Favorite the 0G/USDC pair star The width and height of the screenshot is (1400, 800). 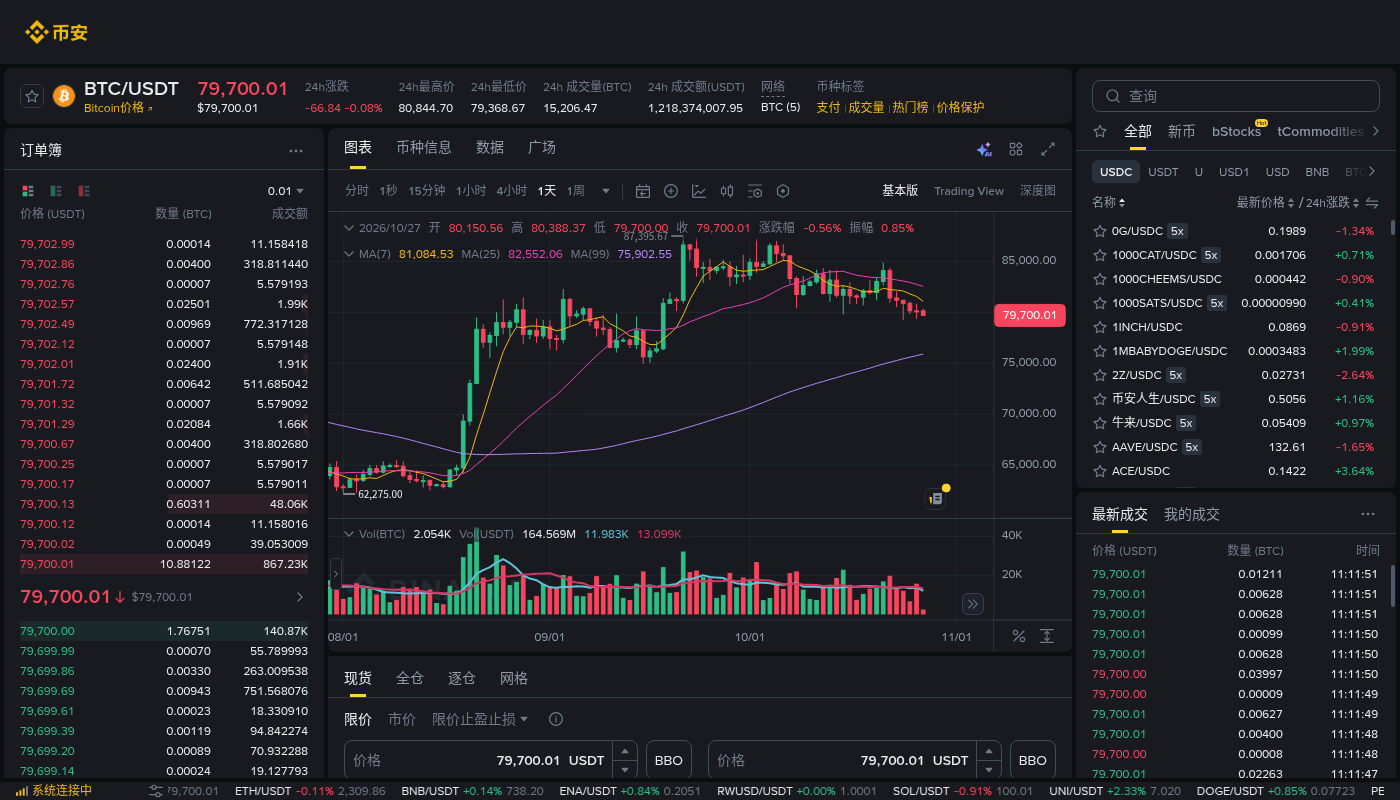point(1100,231)
